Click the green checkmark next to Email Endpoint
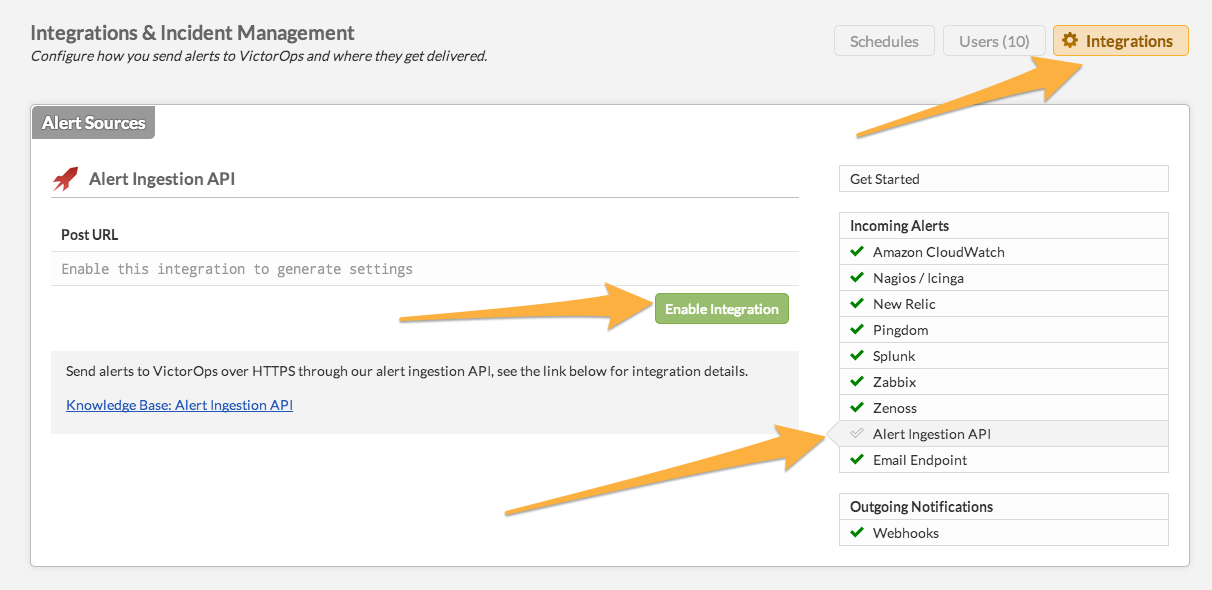The width and height of the screenshot is (1212, 590). (x=856, y=459)
